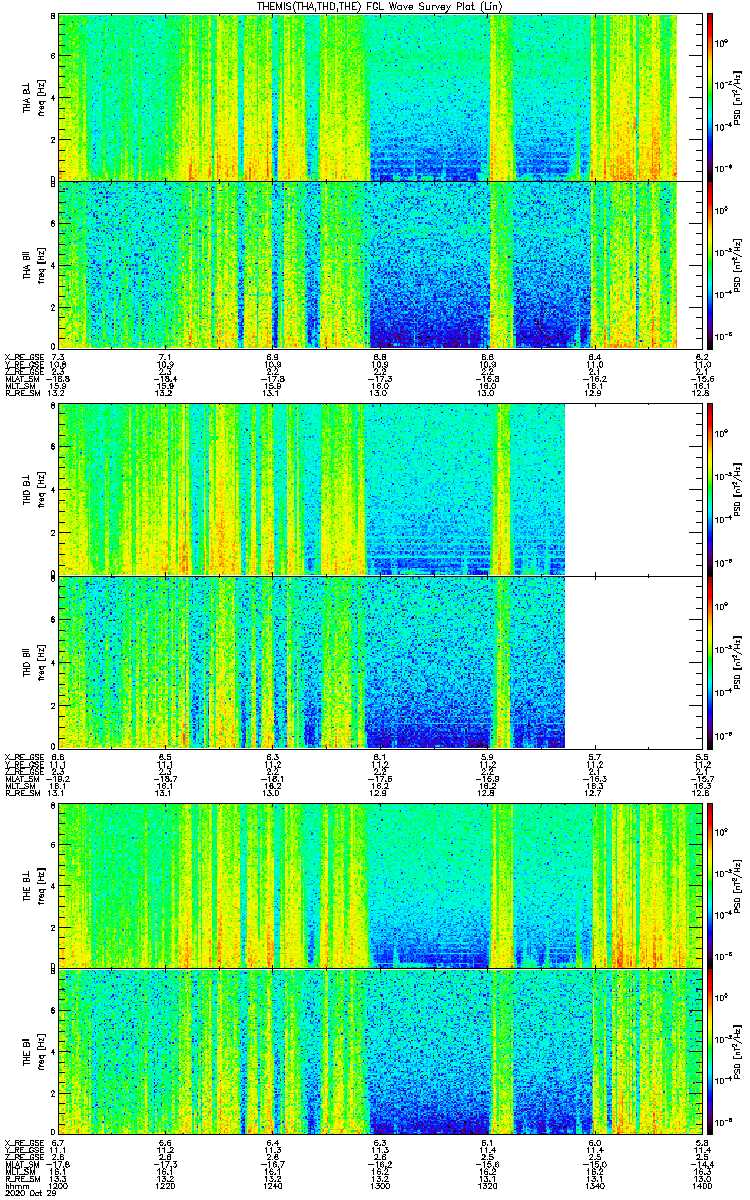Select the THA B∥ spectrogram panel
750x1200 pixels.
pyautogui.click(x=380, y=264)
